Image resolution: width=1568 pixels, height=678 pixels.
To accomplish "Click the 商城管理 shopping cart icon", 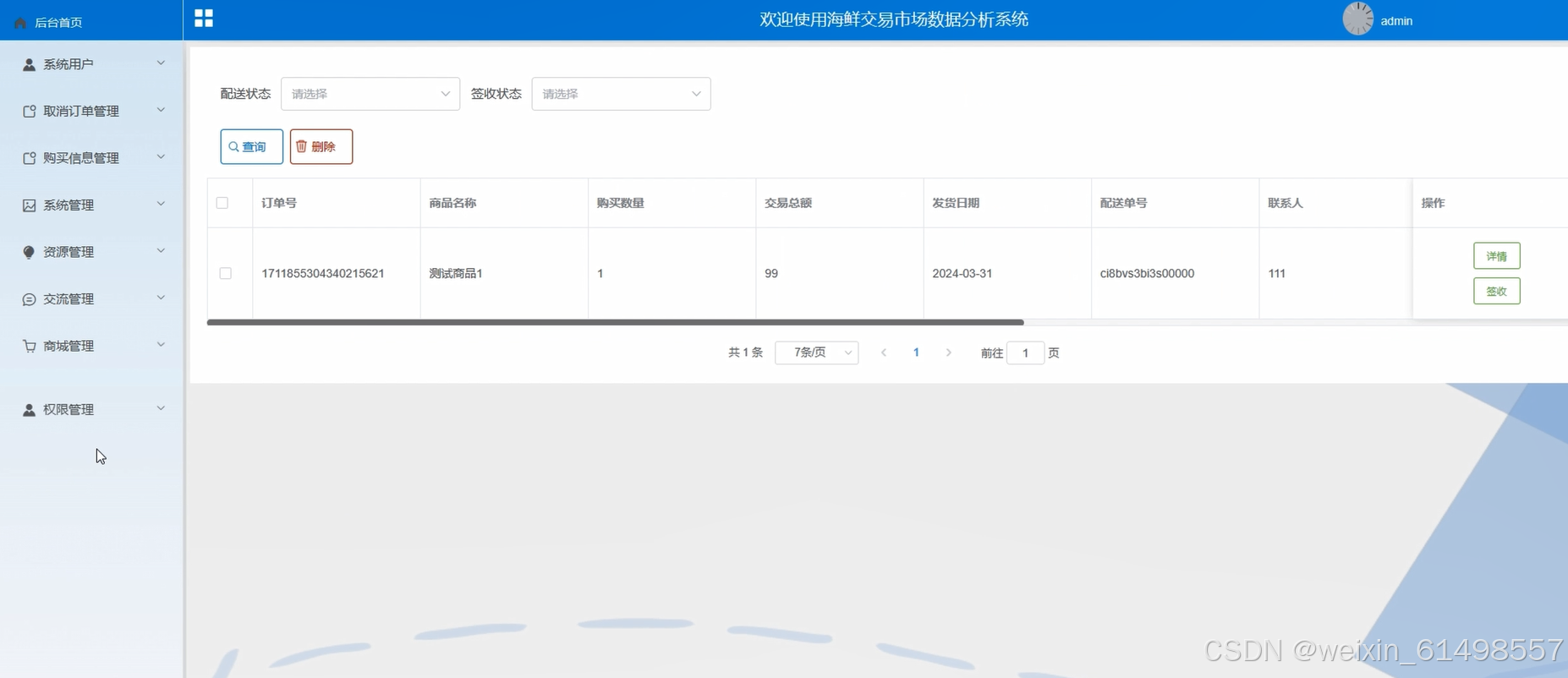I will pos(29,346).
